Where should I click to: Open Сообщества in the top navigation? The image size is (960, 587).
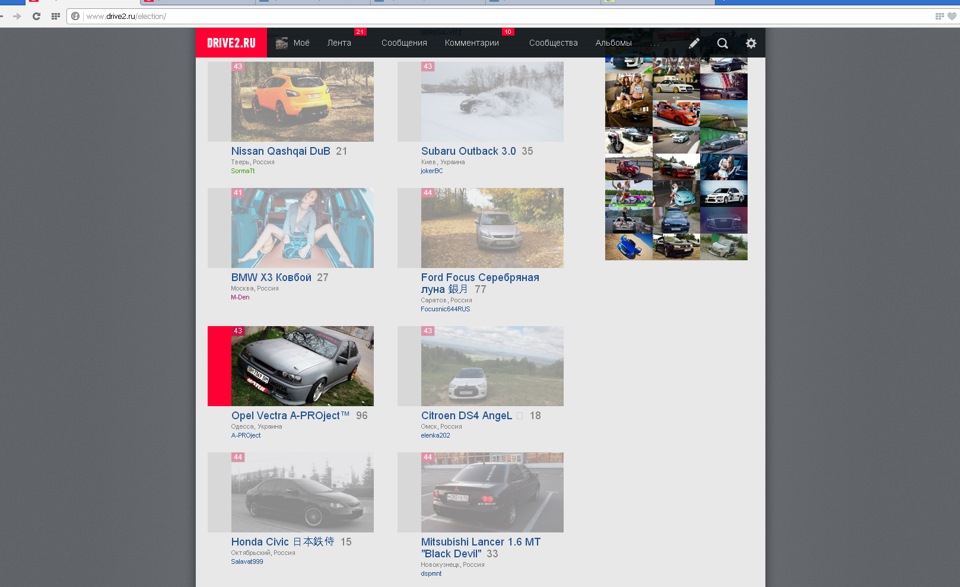click(553, 43)
